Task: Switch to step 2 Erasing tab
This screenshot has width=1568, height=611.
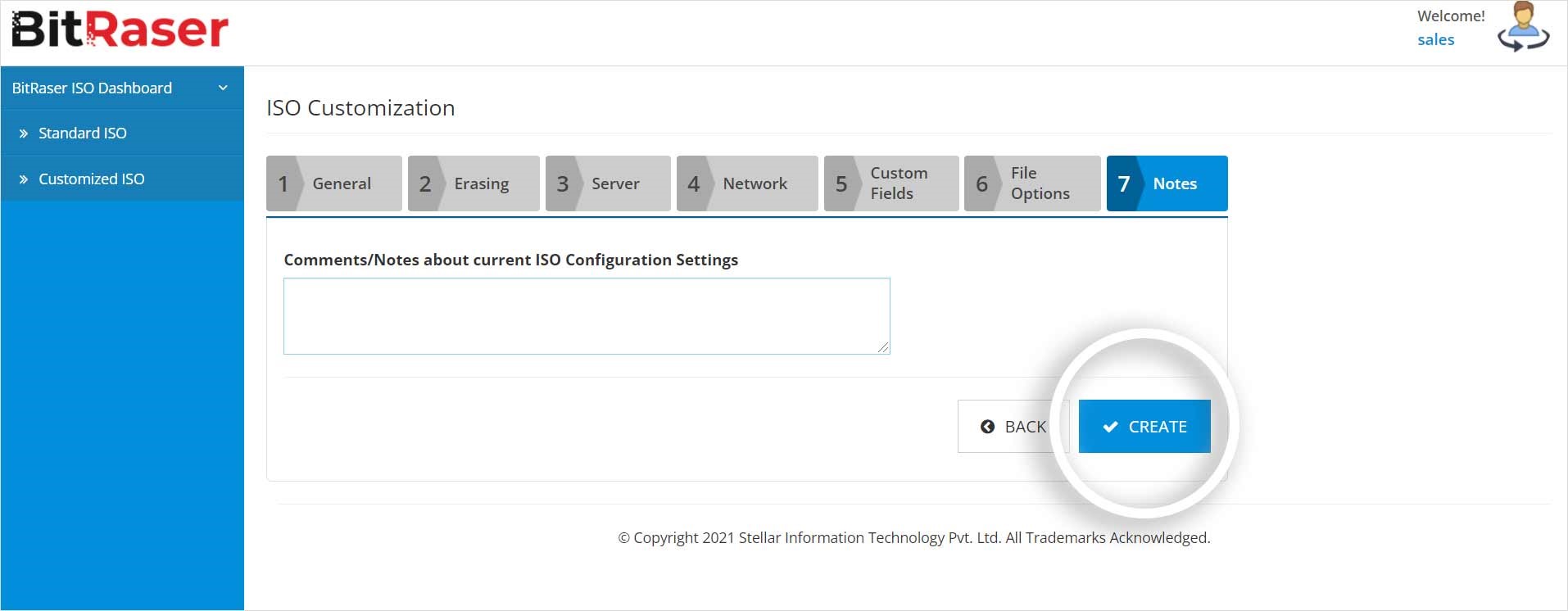Action: [x=474, y=183]
